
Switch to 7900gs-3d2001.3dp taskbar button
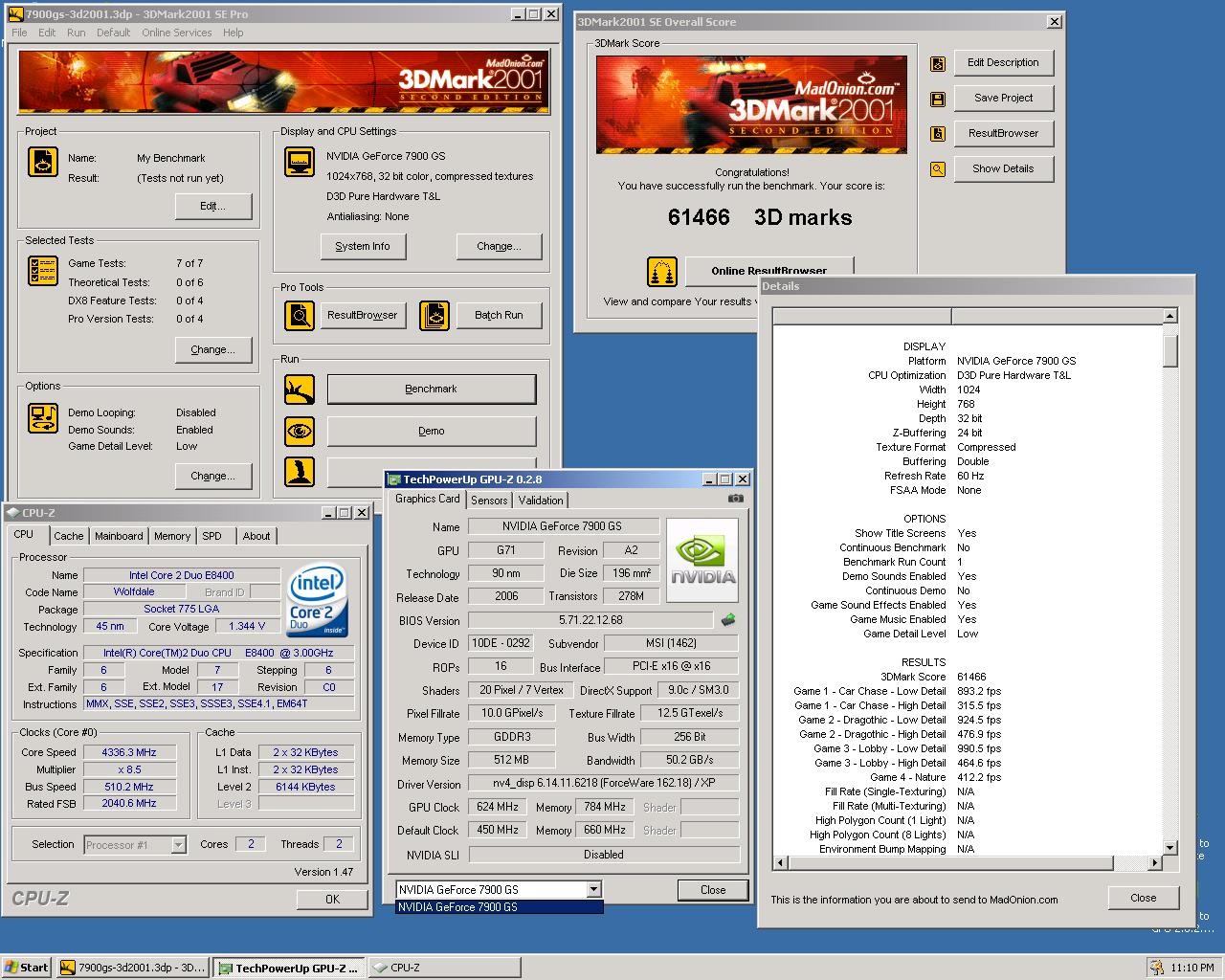click(x=132, y=968)
